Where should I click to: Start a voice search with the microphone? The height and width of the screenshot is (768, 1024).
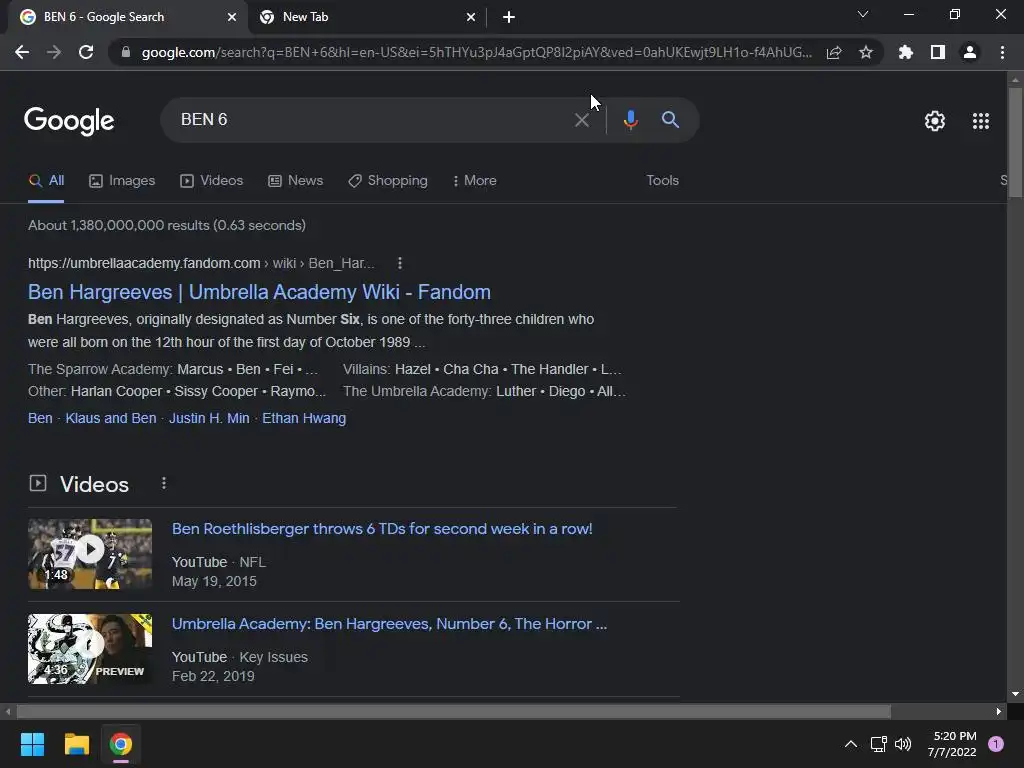(630, 120)
